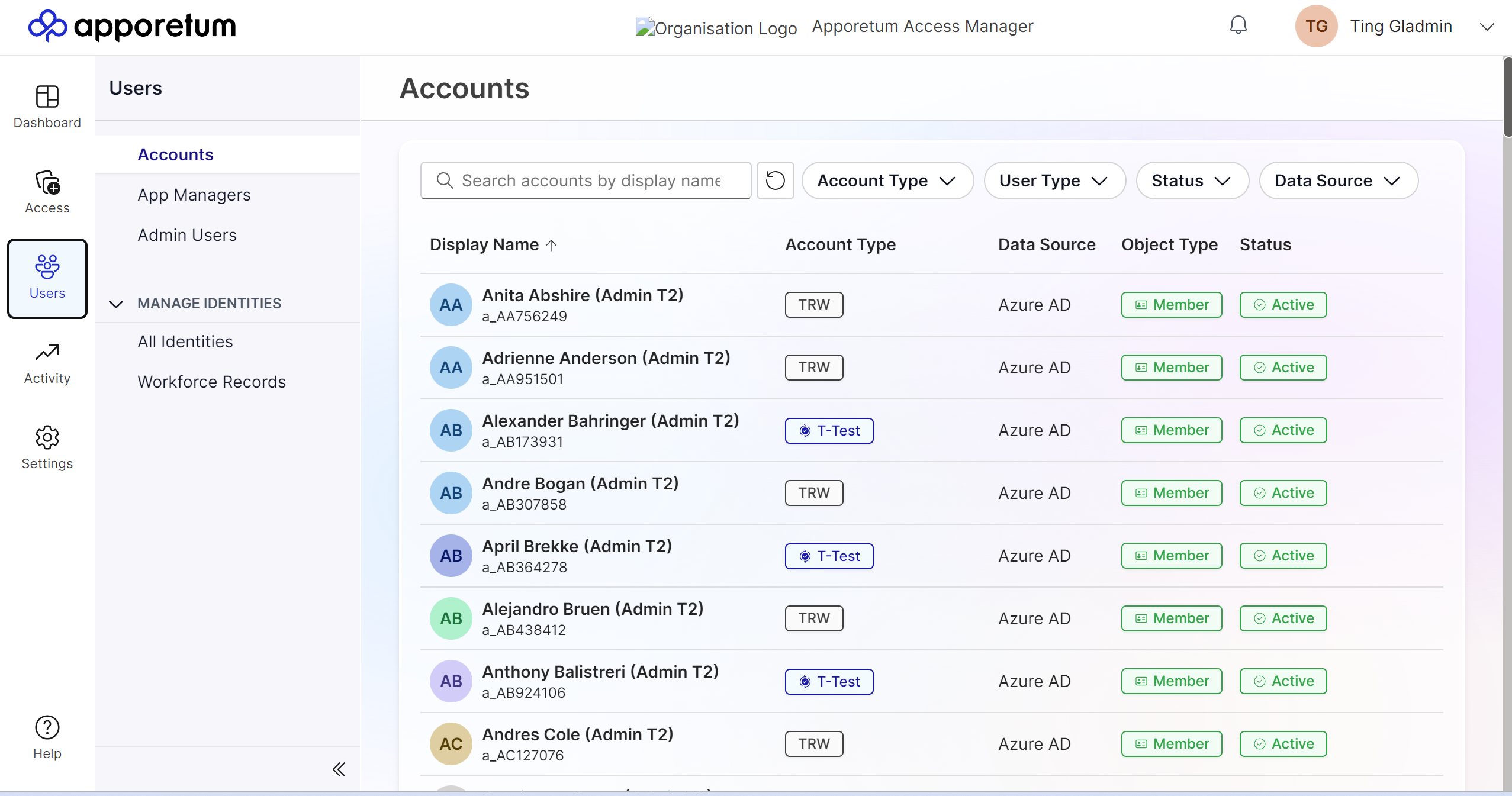Select the Accounts menu item

(227, 154)
